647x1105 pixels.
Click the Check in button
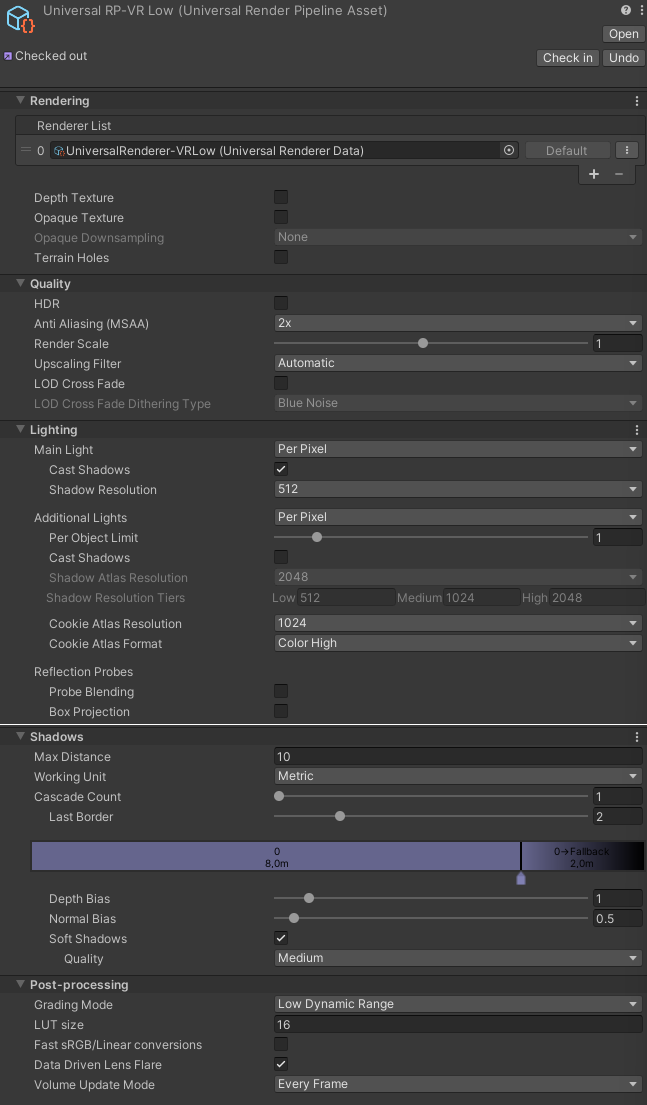pyautogui.click(x=567, y=57)
